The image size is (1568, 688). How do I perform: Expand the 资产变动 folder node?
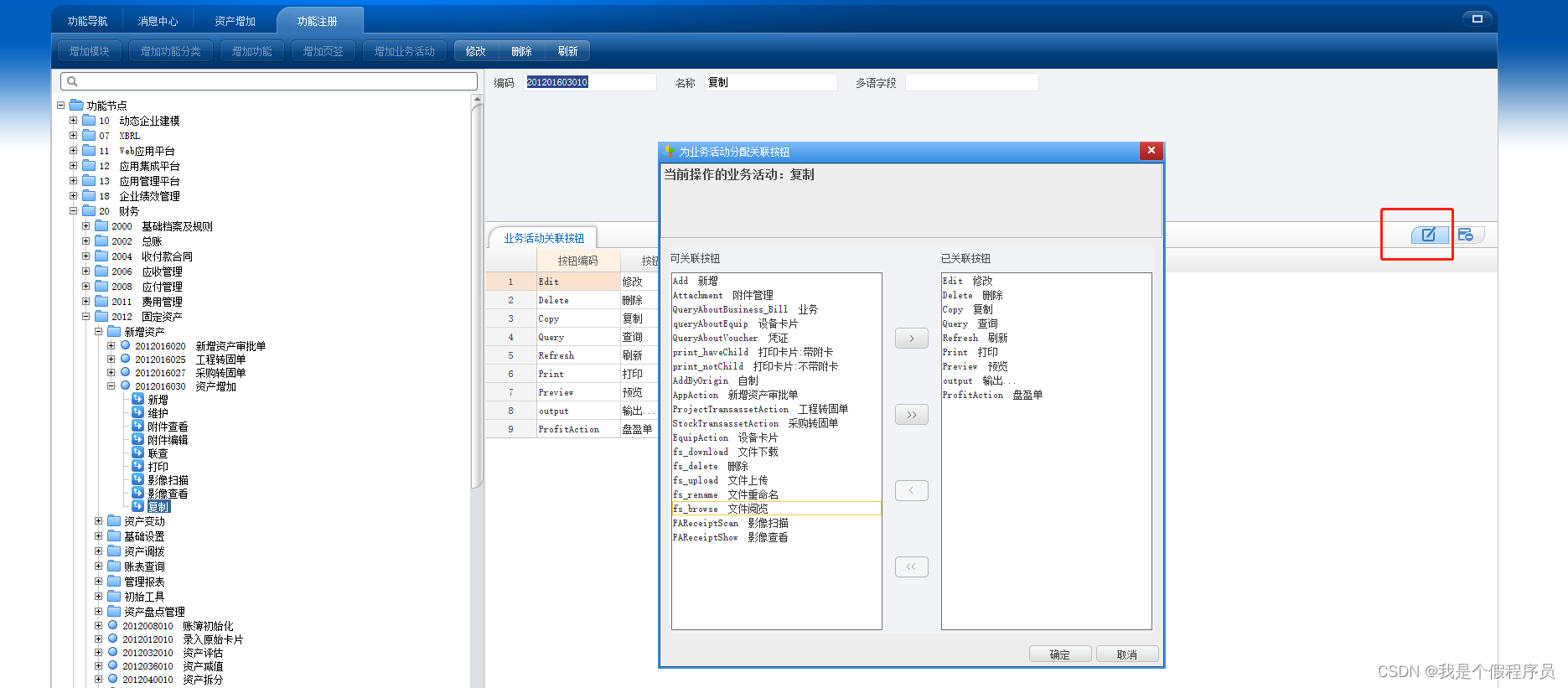pyautogui.click(x=98, y=521)
